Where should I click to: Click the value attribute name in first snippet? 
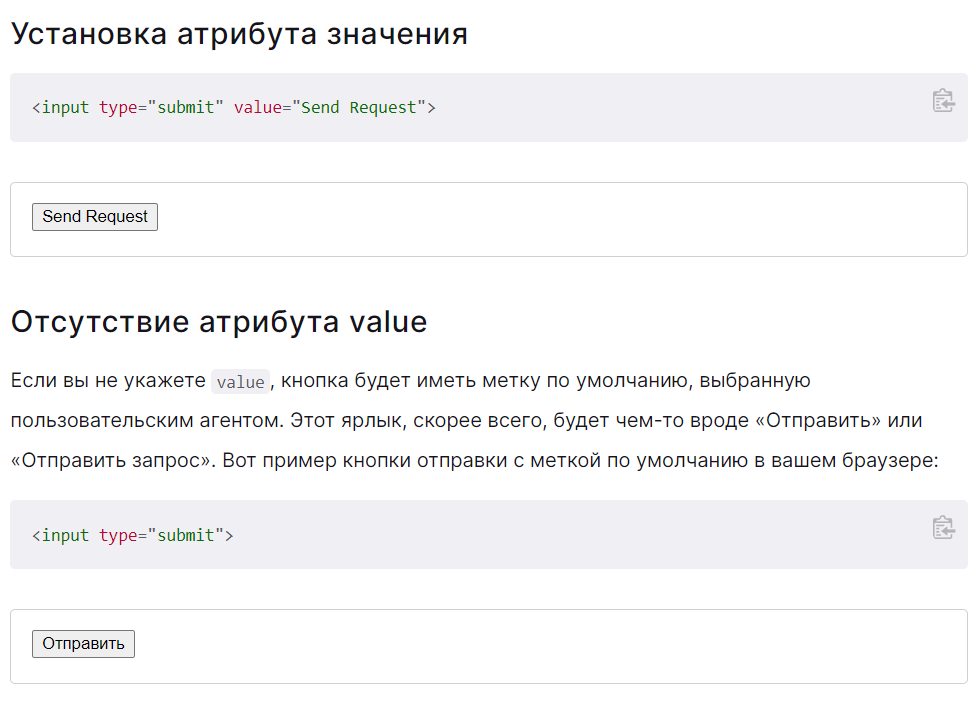pyautogui.click(x=258, y=108)
